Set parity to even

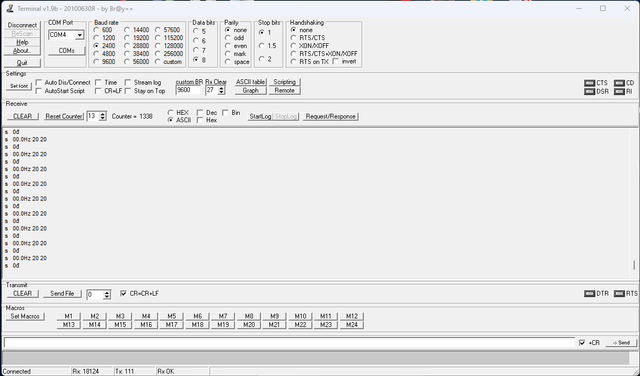point(228,46)
